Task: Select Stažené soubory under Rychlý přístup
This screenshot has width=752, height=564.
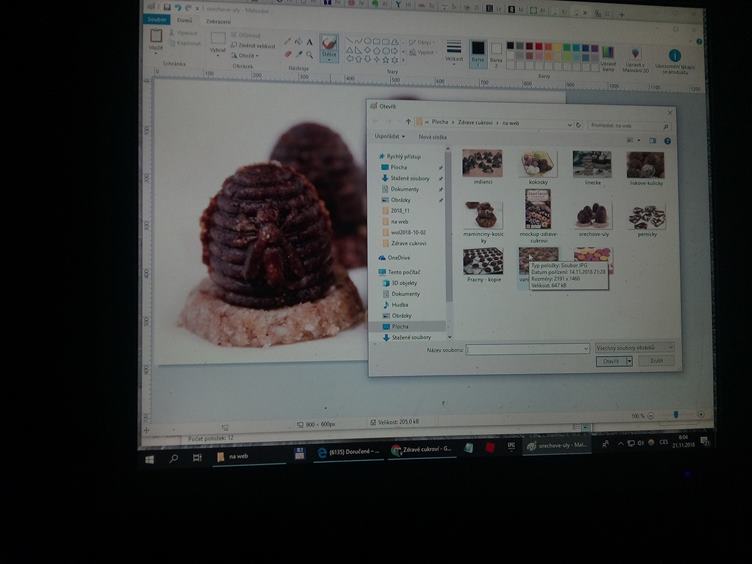Action: (x=410, y=178)
